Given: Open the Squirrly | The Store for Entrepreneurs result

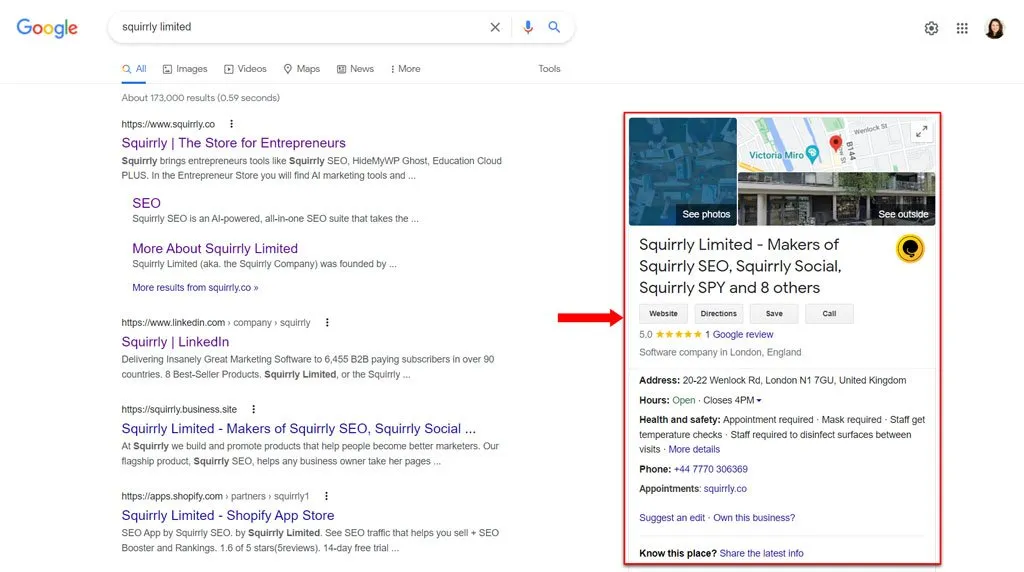Looking at the screenshot, I should 233,143.
